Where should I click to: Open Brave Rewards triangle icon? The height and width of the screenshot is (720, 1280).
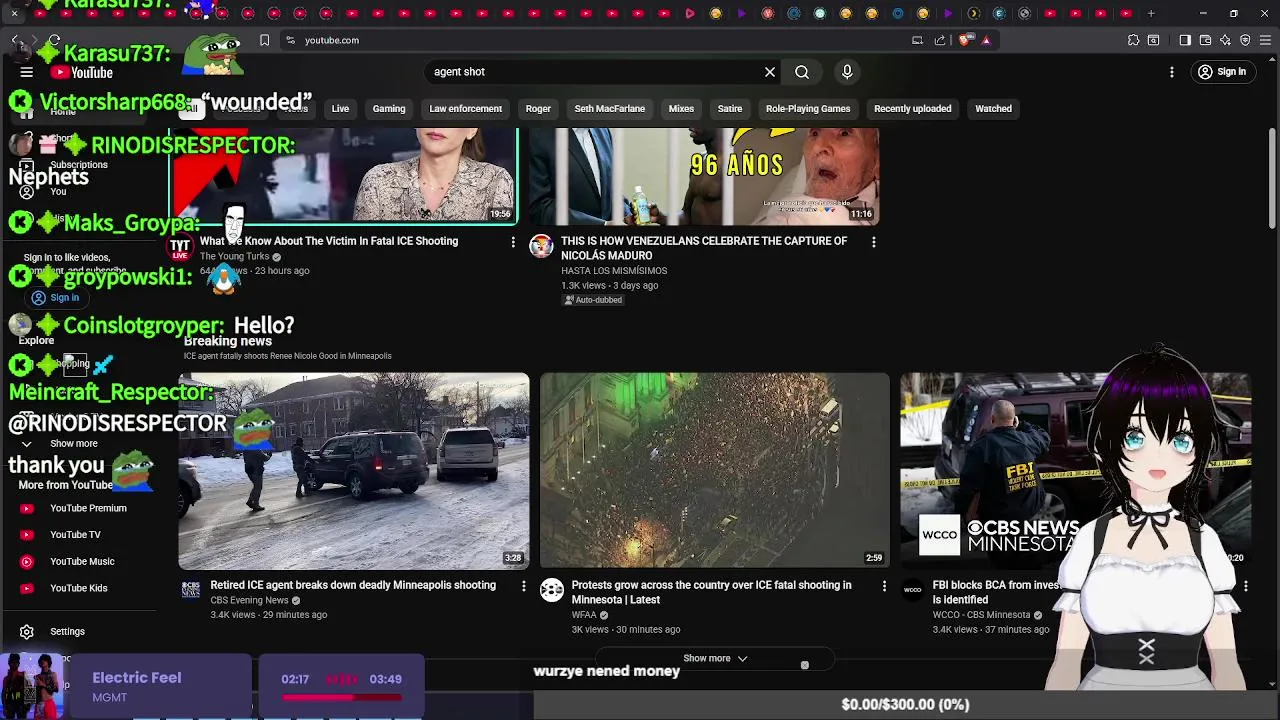986,40
